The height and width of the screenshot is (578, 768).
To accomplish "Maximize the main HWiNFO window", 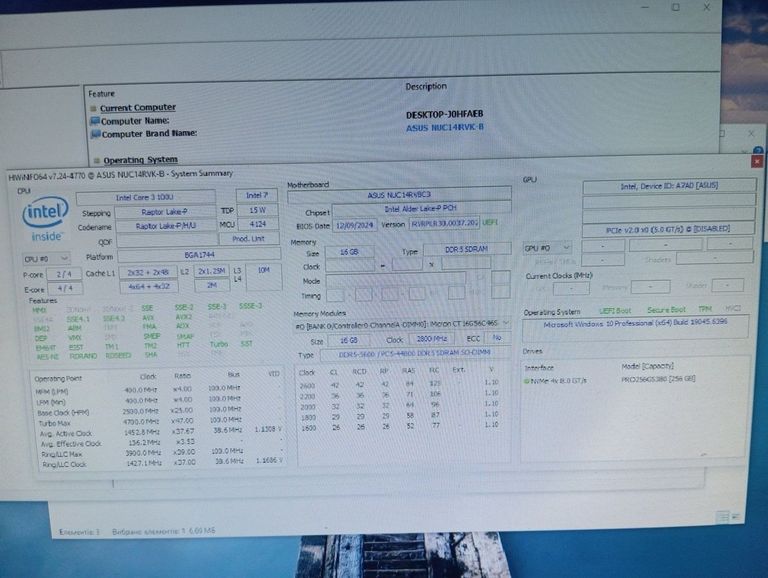I will coord(676,7).
